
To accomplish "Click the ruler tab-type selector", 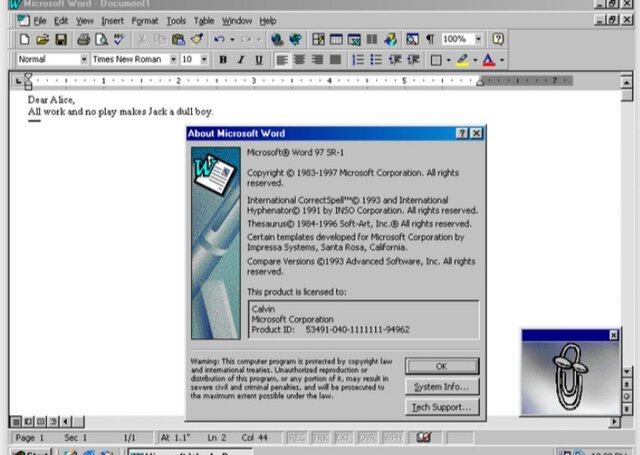I will pos(18,81).
